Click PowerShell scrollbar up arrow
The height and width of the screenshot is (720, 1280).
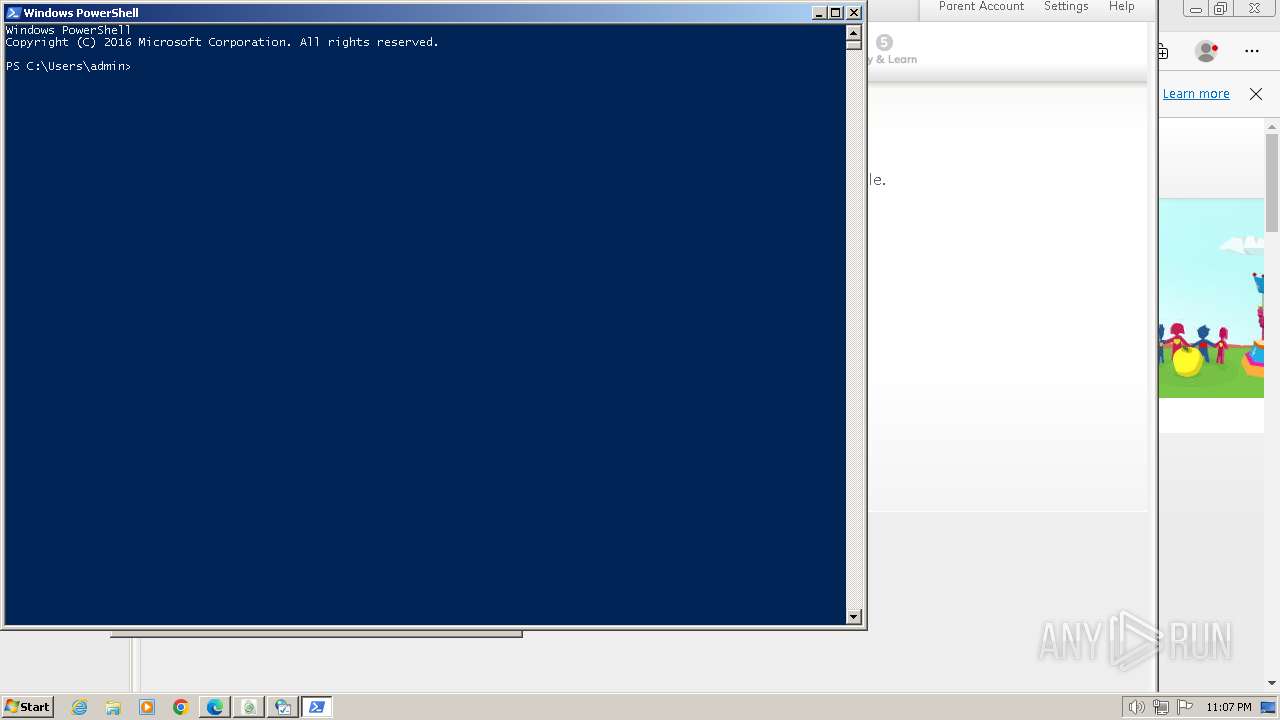click(x=854, y=32)
